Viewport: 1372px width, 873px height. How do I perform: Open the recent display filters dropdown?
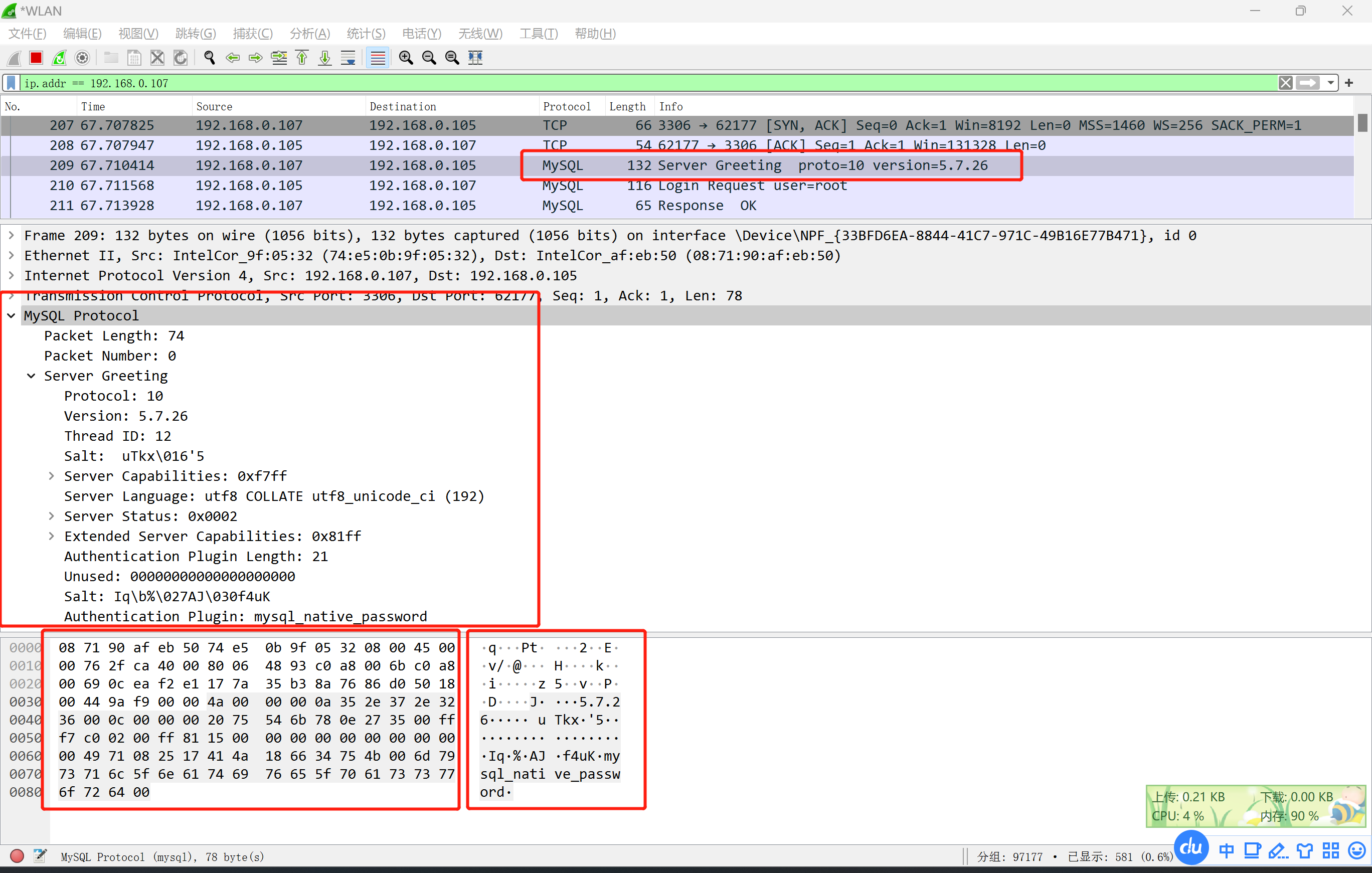coord(1330,83)
